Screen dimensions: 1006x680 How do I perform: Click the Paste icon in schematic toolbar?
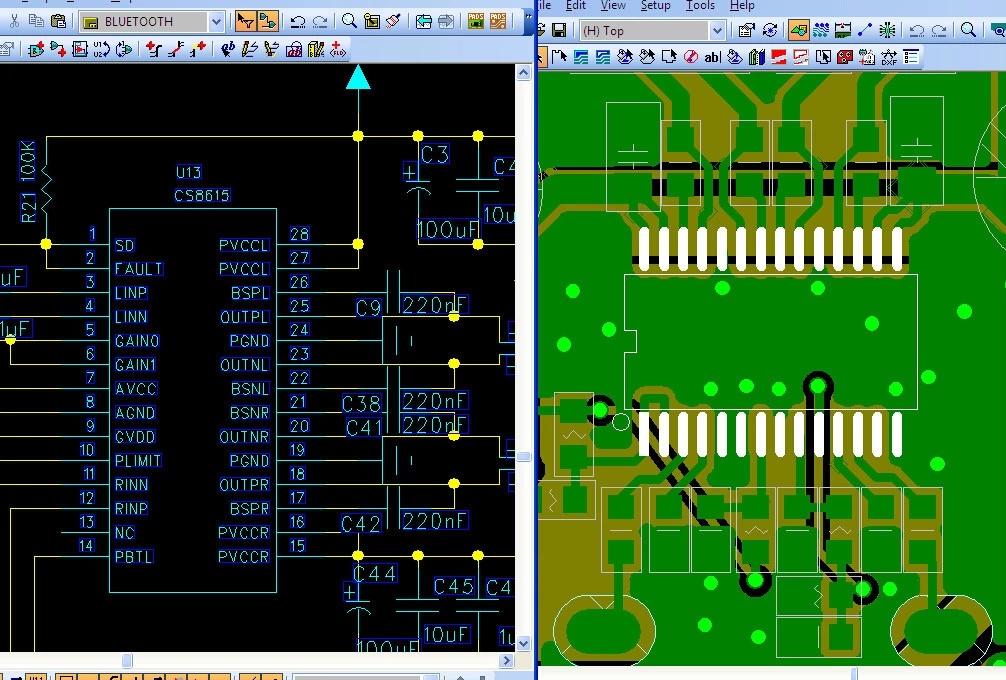pos(58,21)
